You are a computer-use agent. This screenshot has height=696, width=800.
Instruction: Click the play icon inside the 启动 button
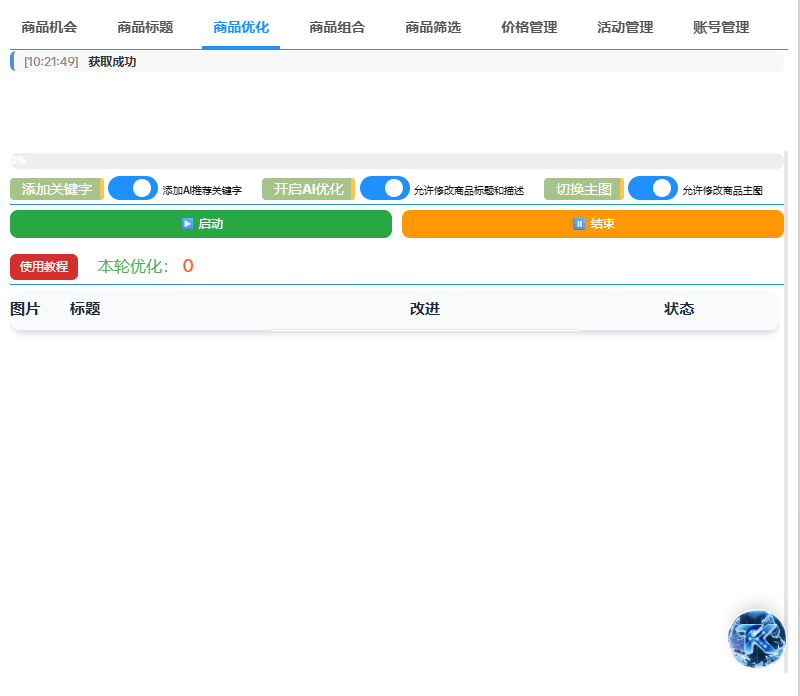click(184, 224)
